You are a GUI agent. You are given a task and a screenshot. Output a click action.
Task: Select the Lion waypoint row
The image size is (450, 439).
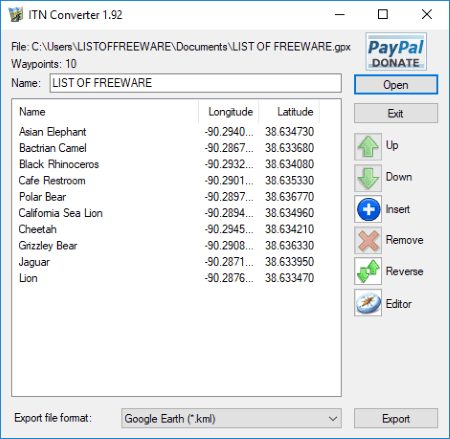pyautogui.click(x=166, y=278)
